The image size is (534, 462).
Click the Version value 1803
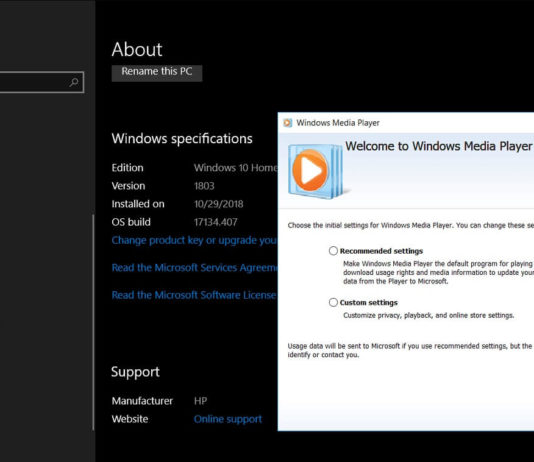click(x=204, y=186)
